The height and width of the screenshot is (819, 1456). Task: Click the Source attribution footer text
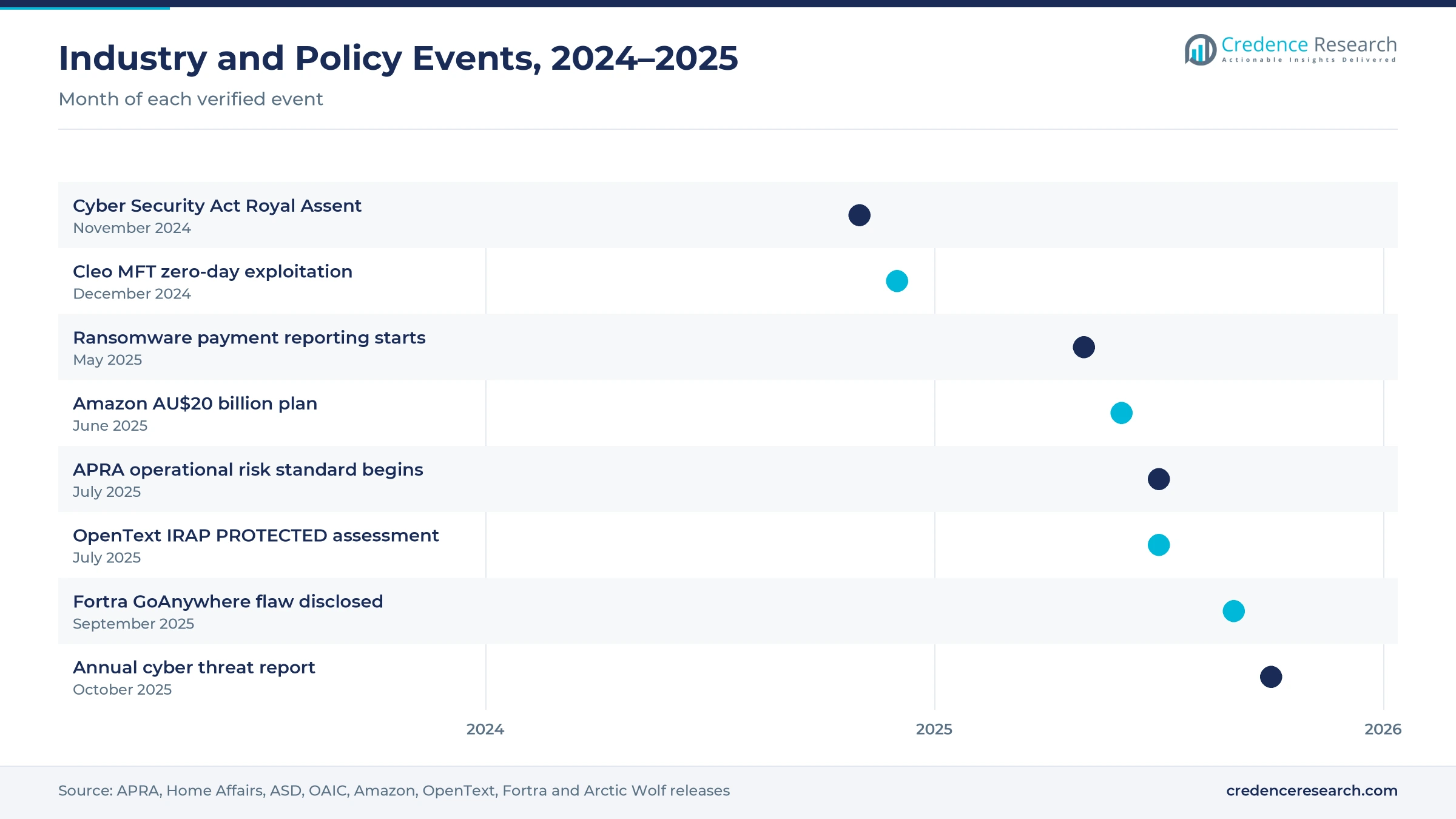click(x=394, y=790)
